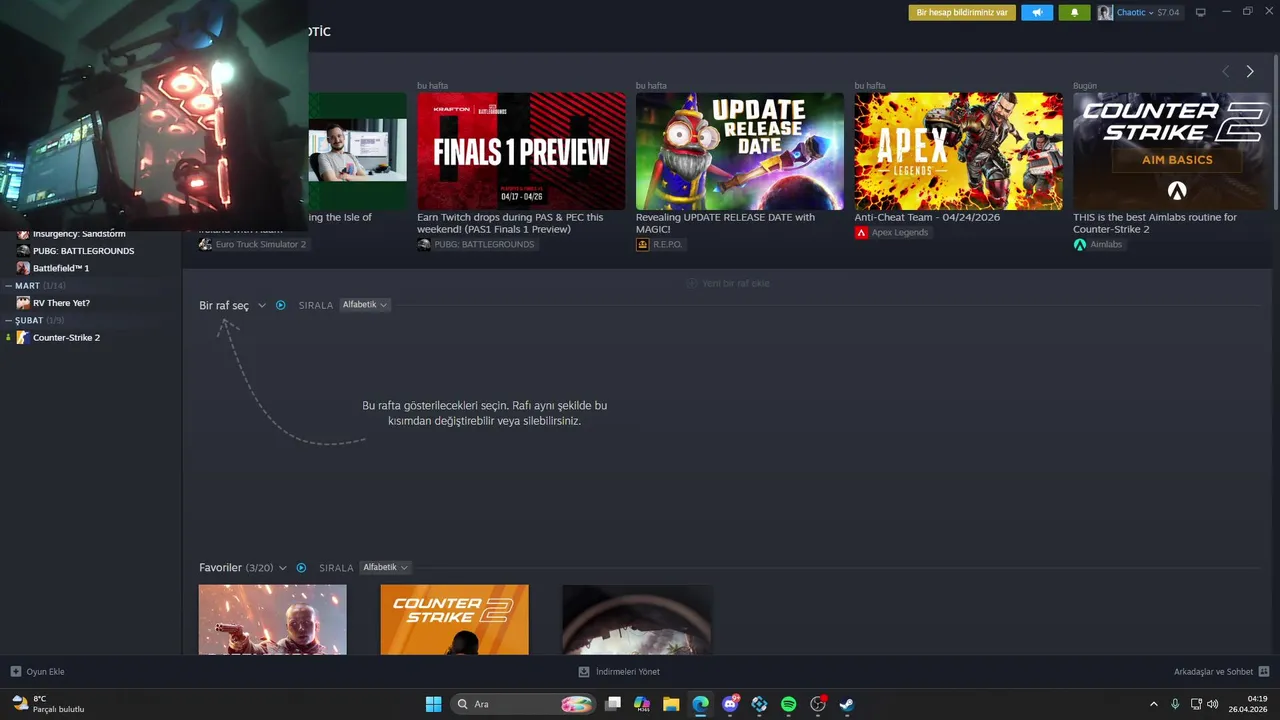Click the İndirmeleri Yönet label
Image resolution: width=1280 pixels, height=720 pixels.
click(628, 672)
